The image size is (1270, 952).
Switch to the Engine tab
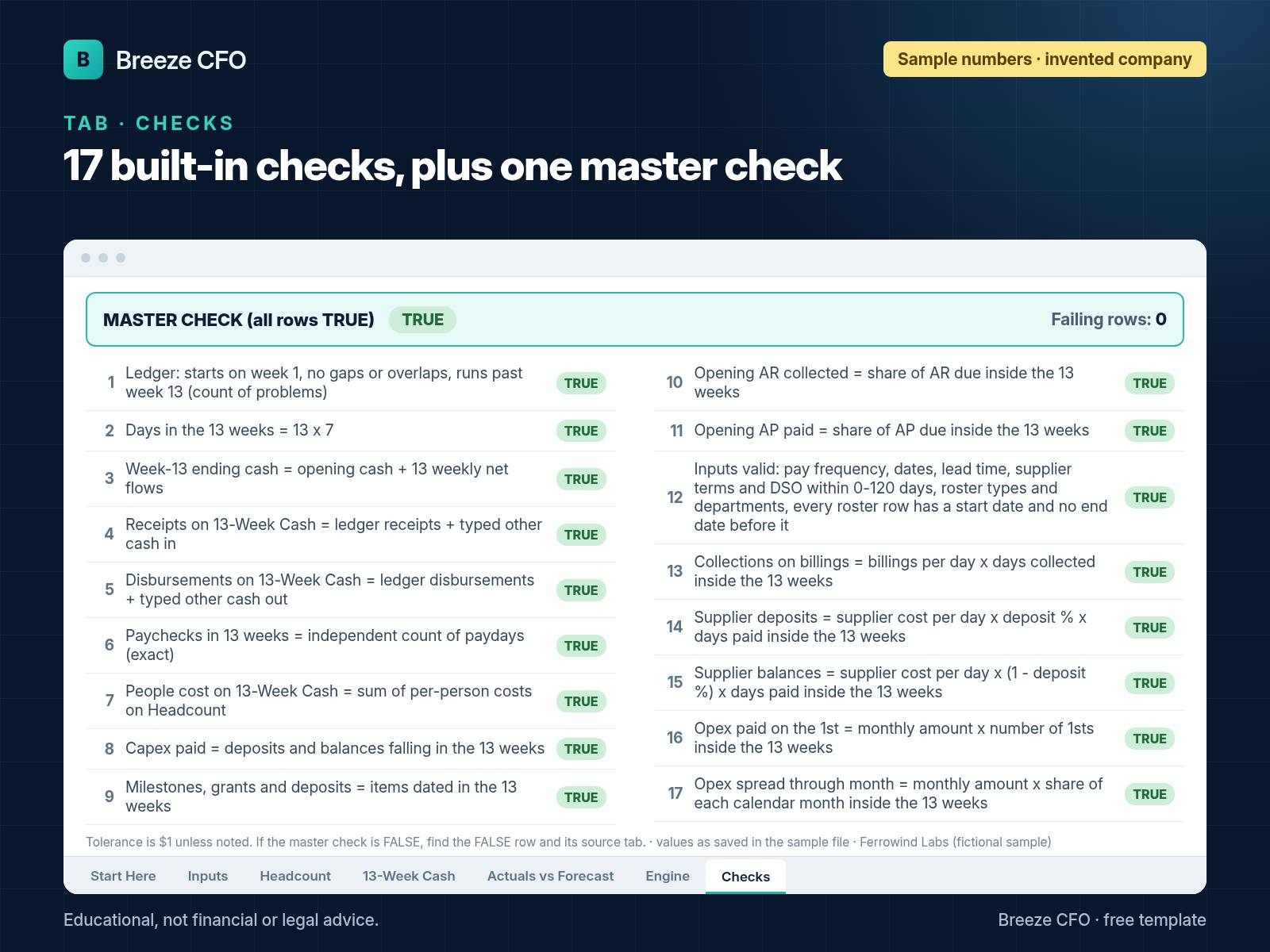click(x=668, y=876)
